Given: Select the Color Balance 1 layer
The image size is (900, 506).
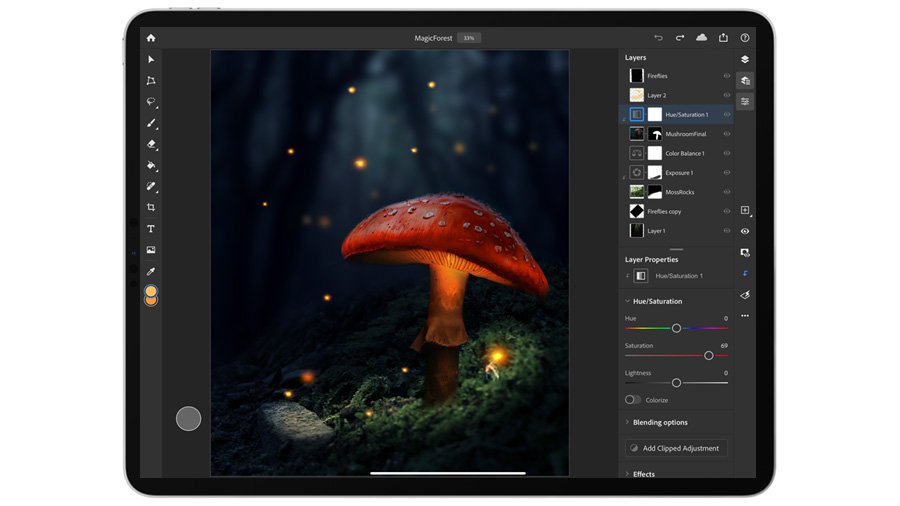Looking at the screenshot, I should click(677, 153).
